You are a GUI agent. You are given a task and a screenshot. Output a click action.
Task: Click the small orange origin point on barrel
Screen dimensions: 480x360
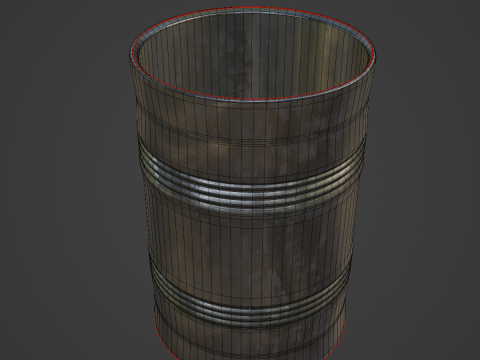click(x=250, y=309)
